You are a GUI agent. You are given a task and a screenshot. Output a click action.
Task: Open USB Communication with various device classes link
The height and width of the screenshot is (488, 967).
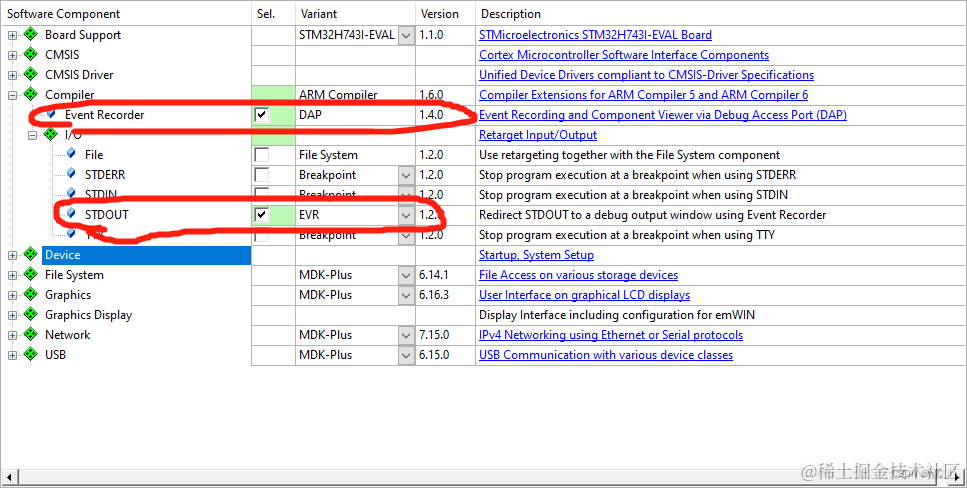pyautogui.click(x=606, y=355)
